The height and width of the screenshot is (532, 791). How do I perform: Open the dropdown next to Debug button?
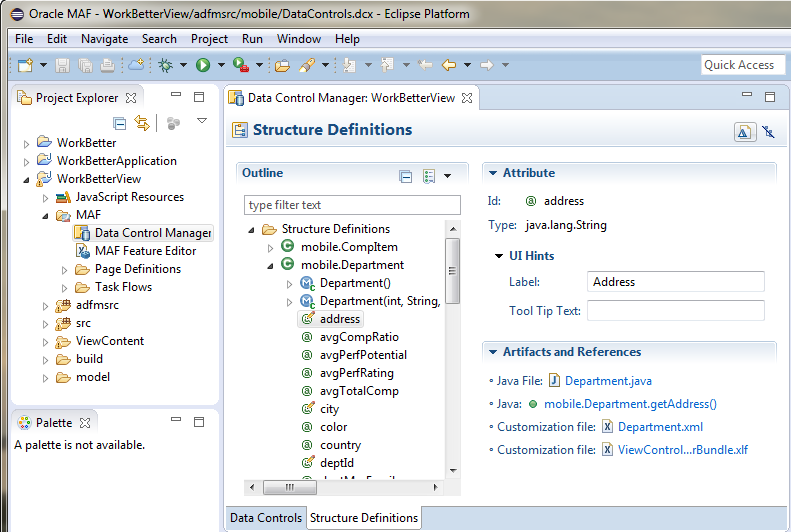point(183,65)
